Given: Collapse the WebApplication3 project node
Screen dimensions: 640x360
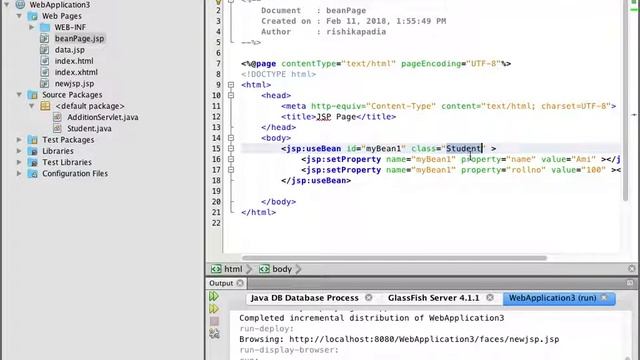Looking at the screenshot, I should point(7,5).
